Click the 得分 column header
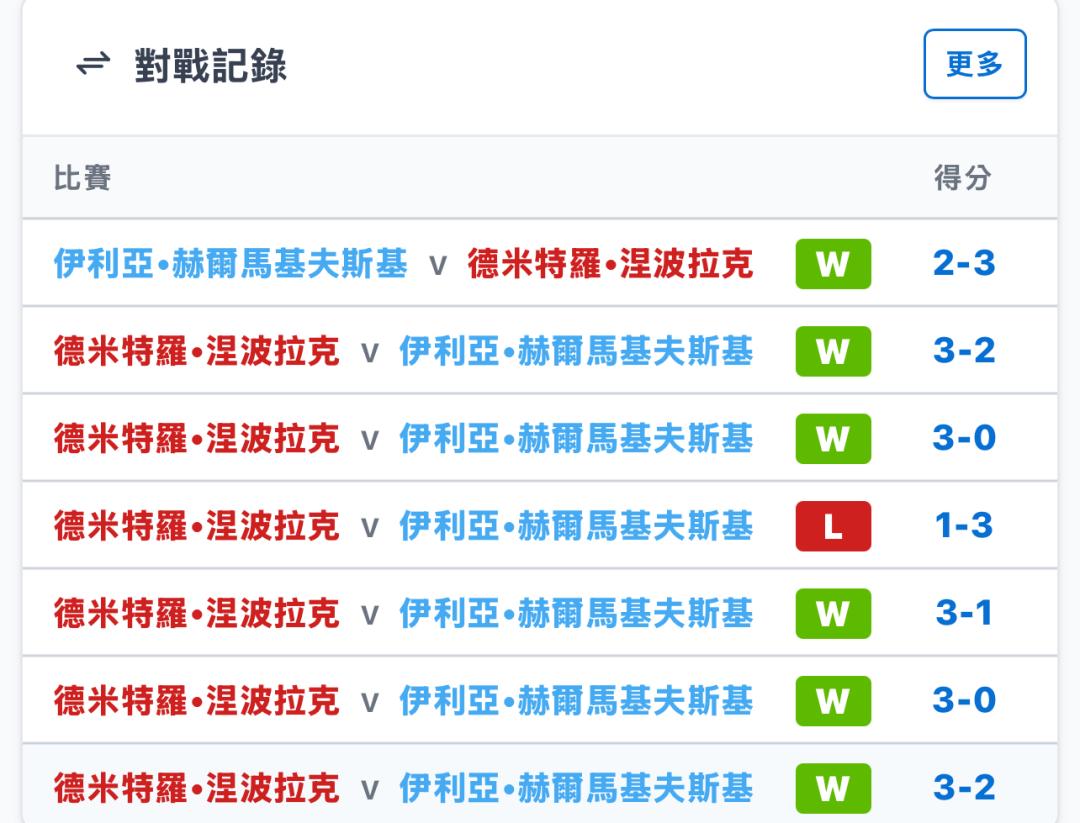 click(x=962, y=178)
